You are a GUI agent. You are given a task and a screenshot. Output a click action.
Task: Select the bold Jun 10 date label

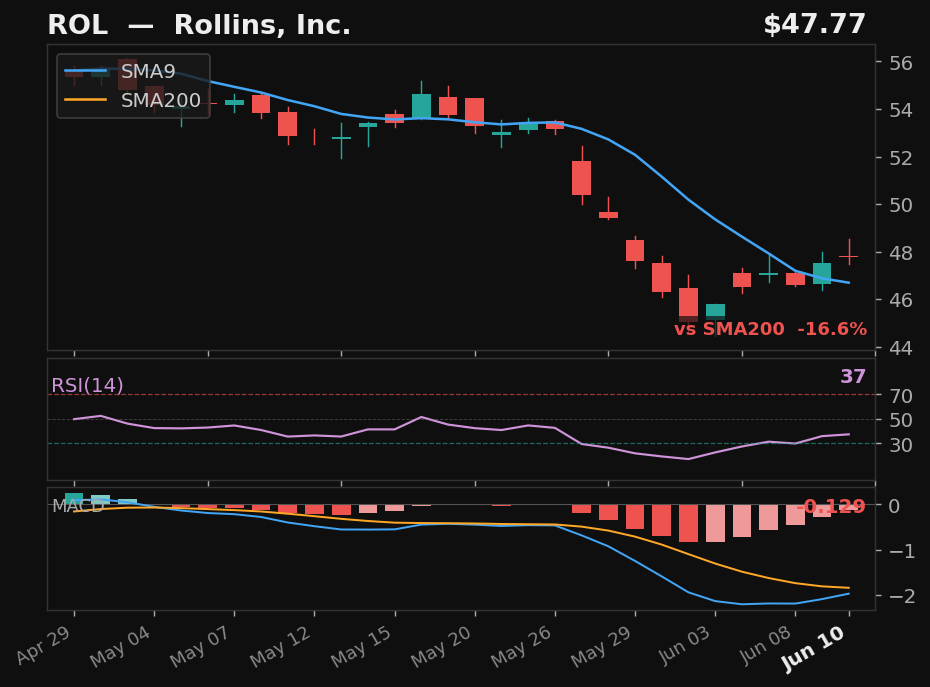(813, 649)
